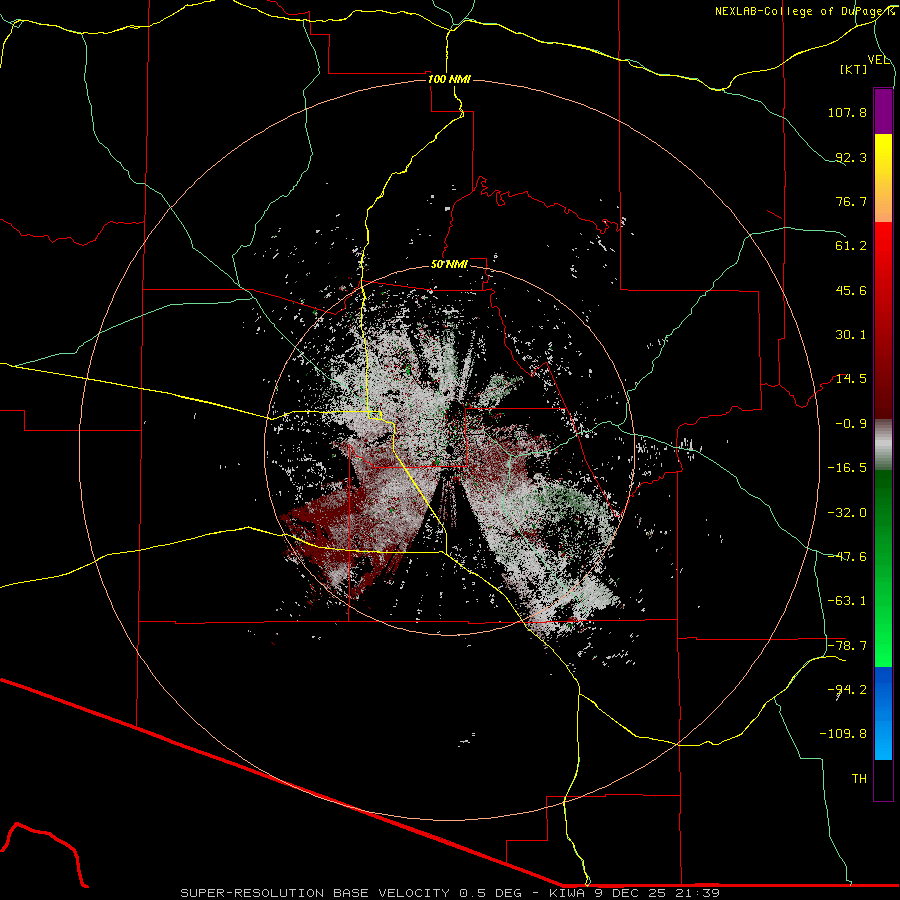Screen dimensions: 900x900
Task: Click the 76.7 legend value
Action: click(851, 201)
